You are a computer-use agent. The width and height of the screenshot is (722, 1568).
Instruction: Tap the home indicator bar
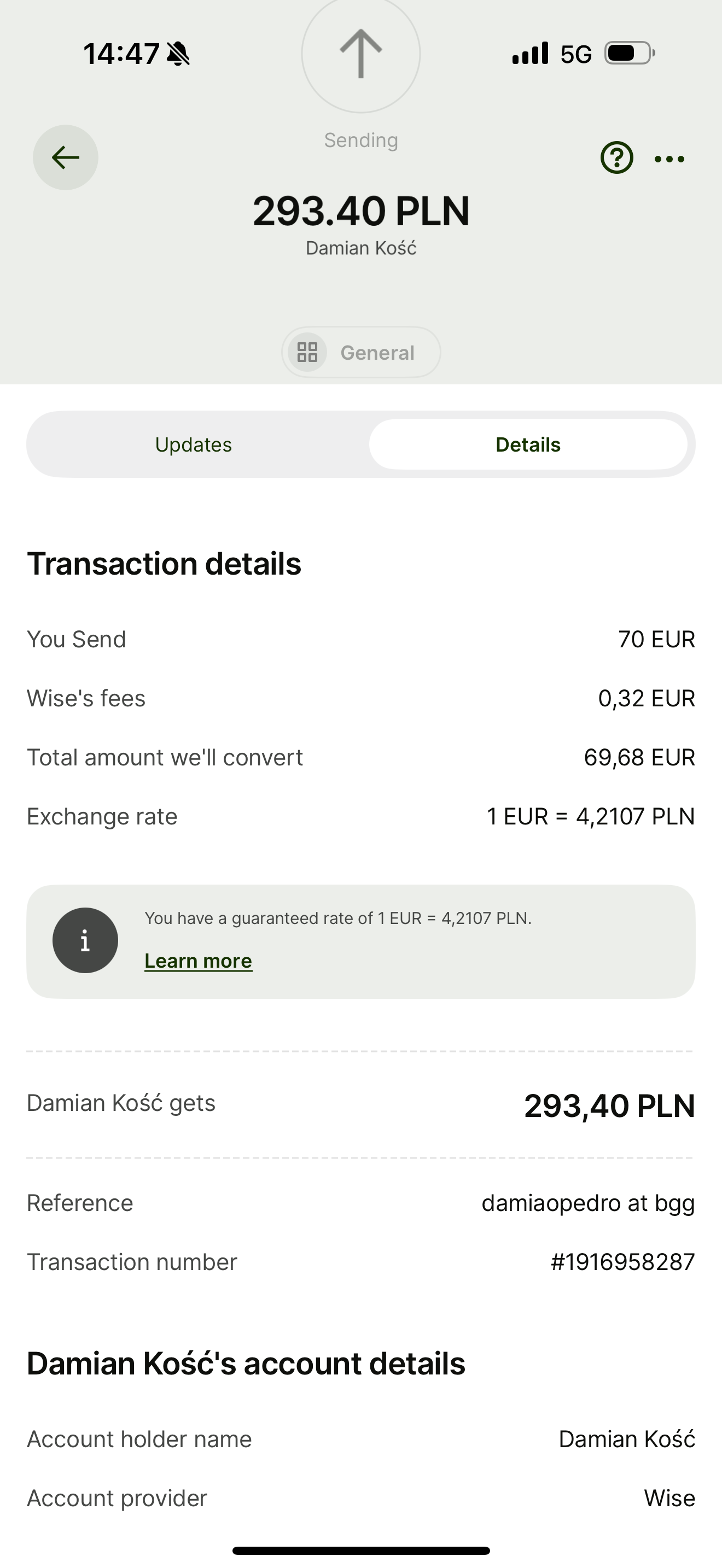[361, 1551]
